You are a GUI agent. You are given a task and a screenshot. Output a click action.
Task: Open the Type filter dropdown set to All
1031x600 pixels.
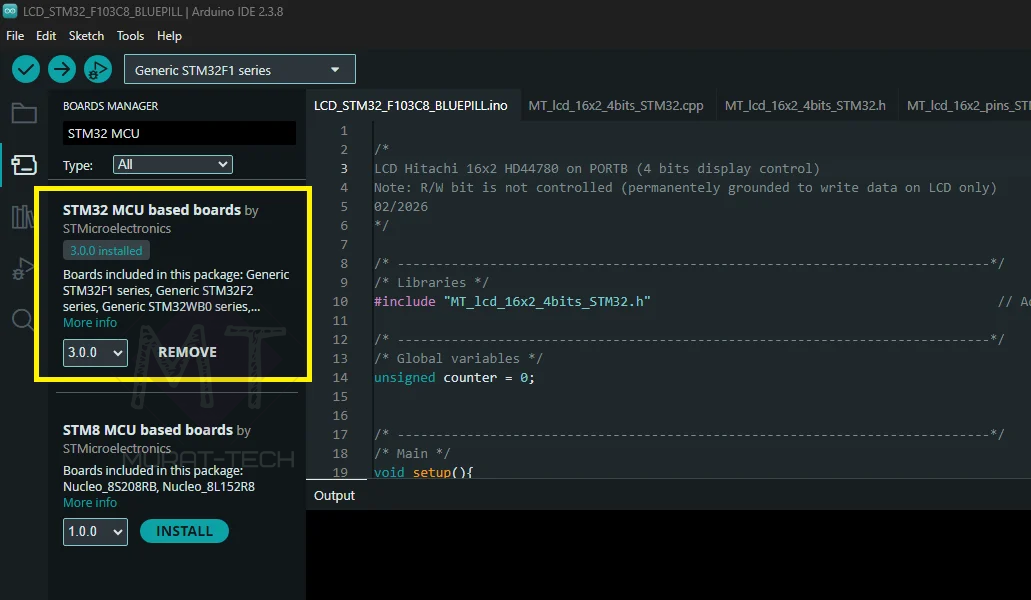172,164
